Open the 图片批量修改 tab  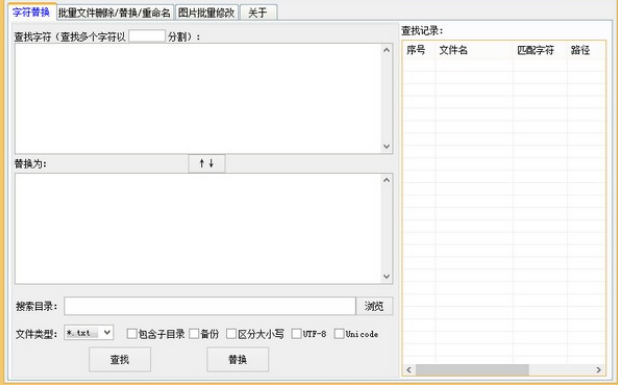pos(207,13)
